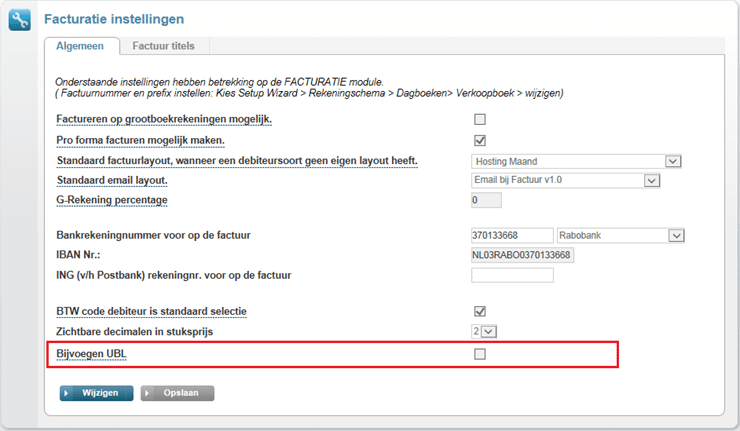This screenshot has width=740, height=431.
Task: Tick the Bijvoegen UBL checkbox
Action: (x=479, y=354)
